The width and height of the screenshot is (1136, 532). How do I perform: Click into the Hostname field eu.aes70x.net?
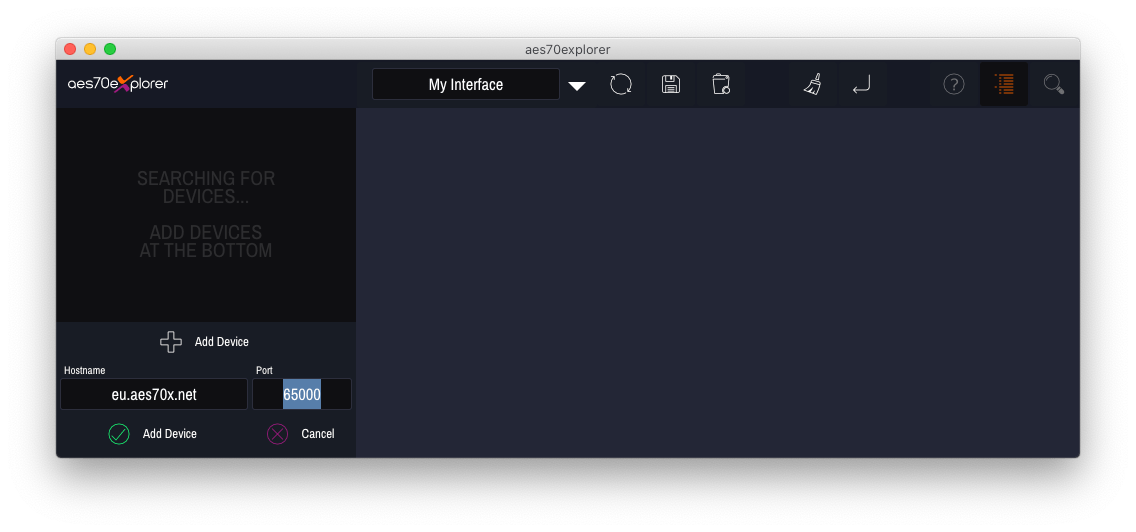click(x=154, y=395)
